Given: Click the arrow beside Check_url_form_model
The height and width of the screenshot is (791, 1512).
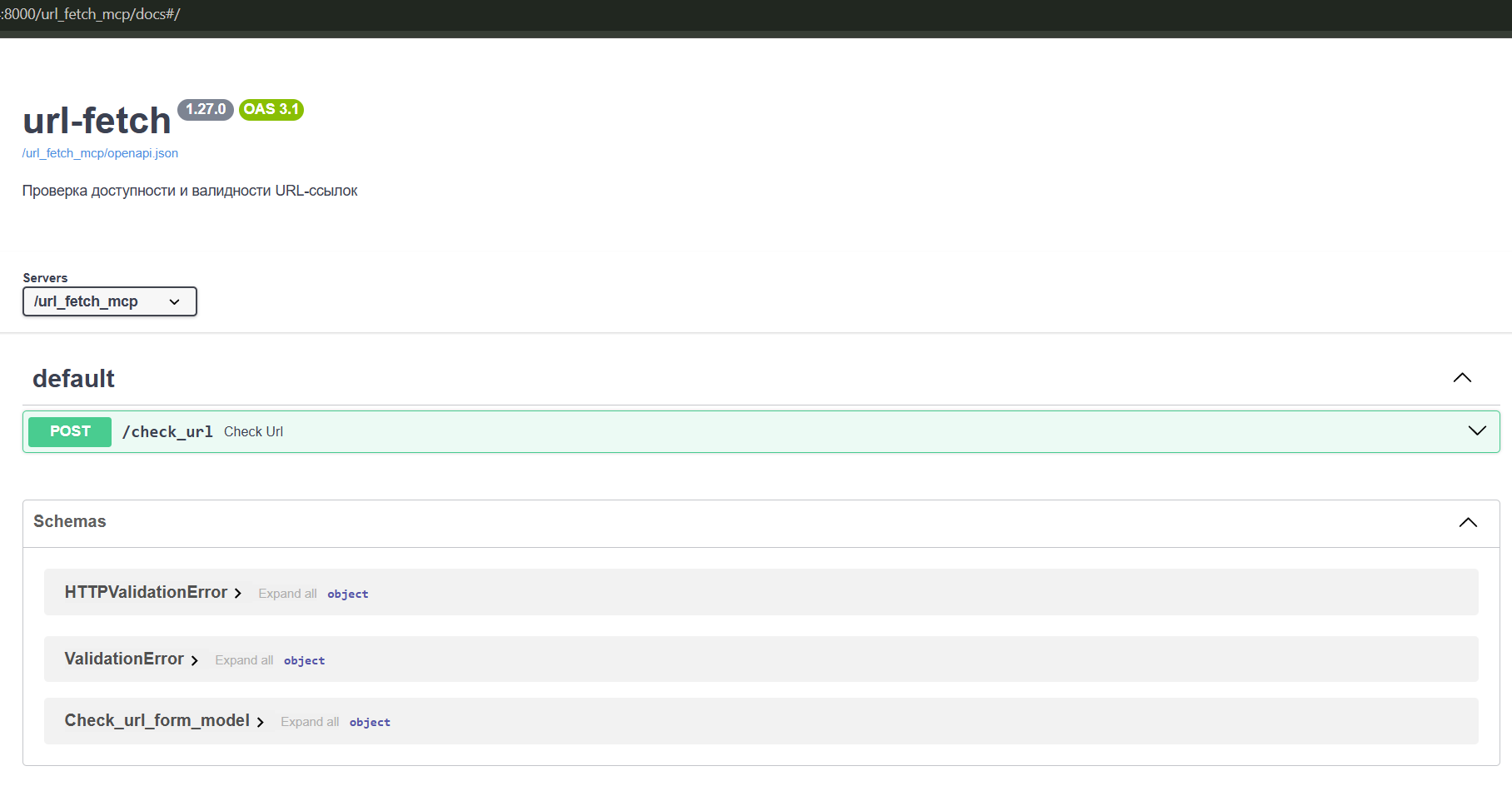Looking at the screenshot, I should pyautogui.click(x=261, y=722).
